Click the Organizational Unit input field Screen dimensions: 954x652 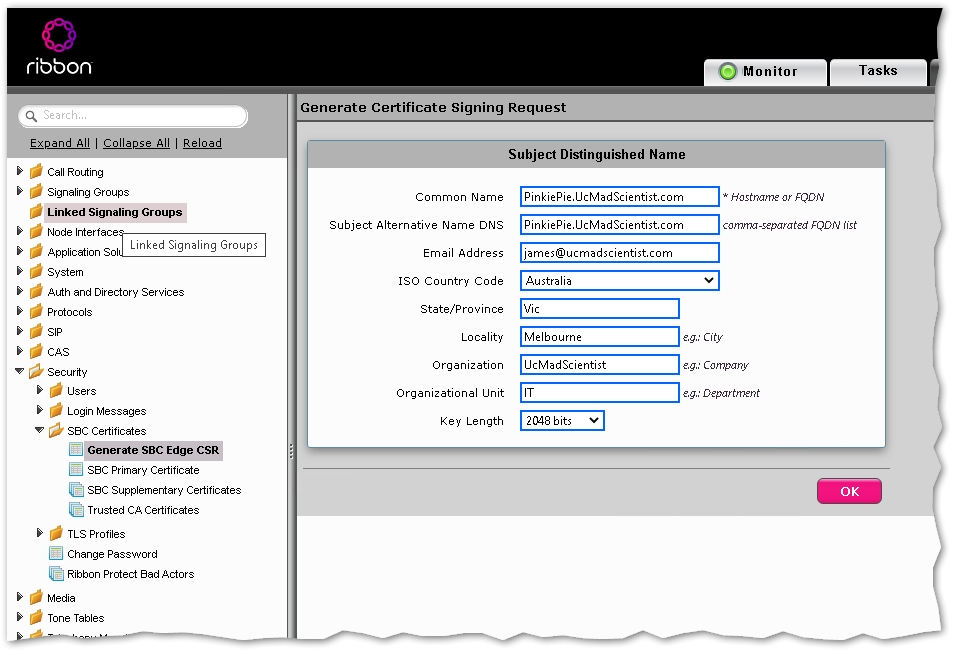[x=599, y=392]
